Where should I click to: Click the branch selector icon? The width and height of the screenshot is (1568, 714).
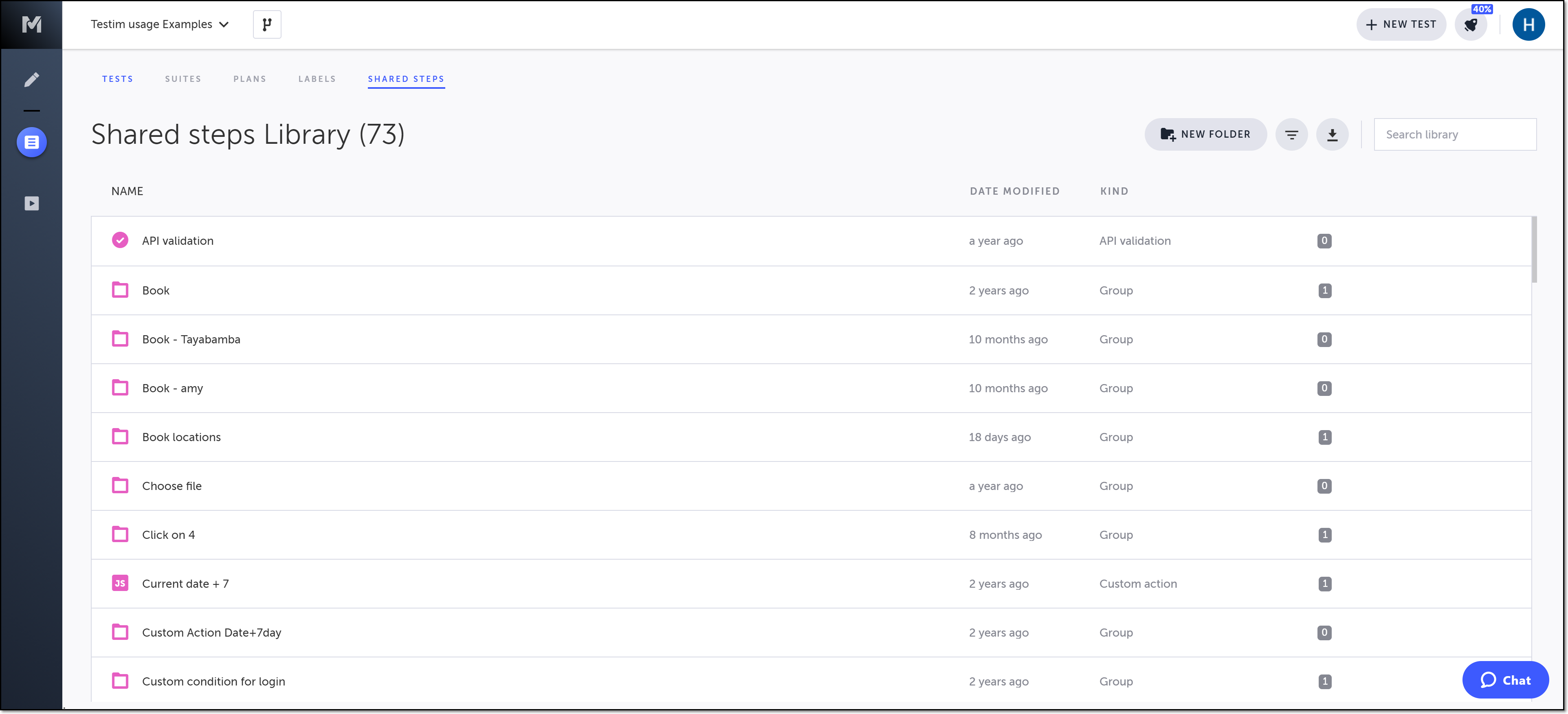point(266,24)
